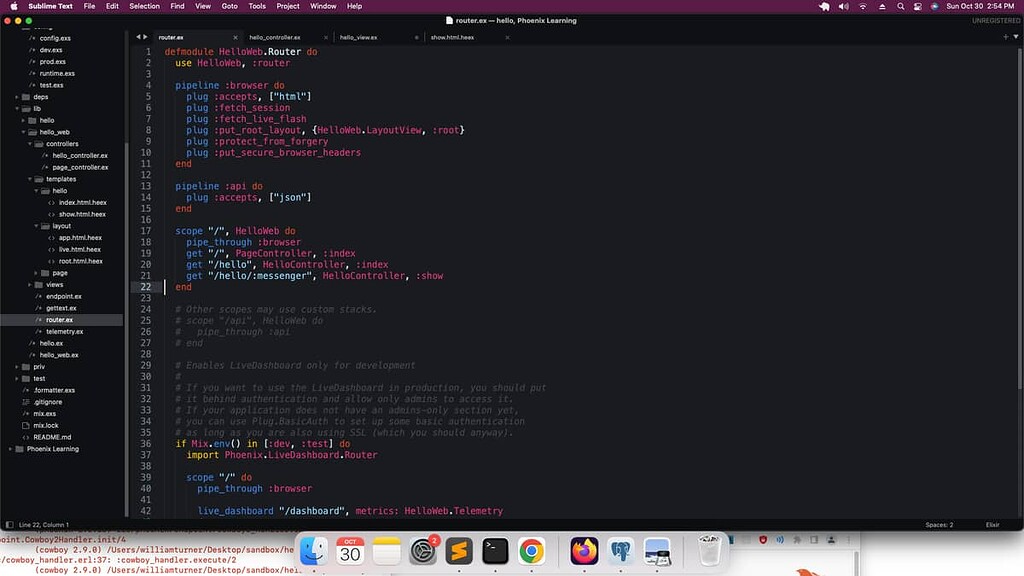Image resolution: width=1024 pixels, height=576 pixels.
Task: Click the Wi-Fi icon in the menu bar
Action: tap(862, 5)
